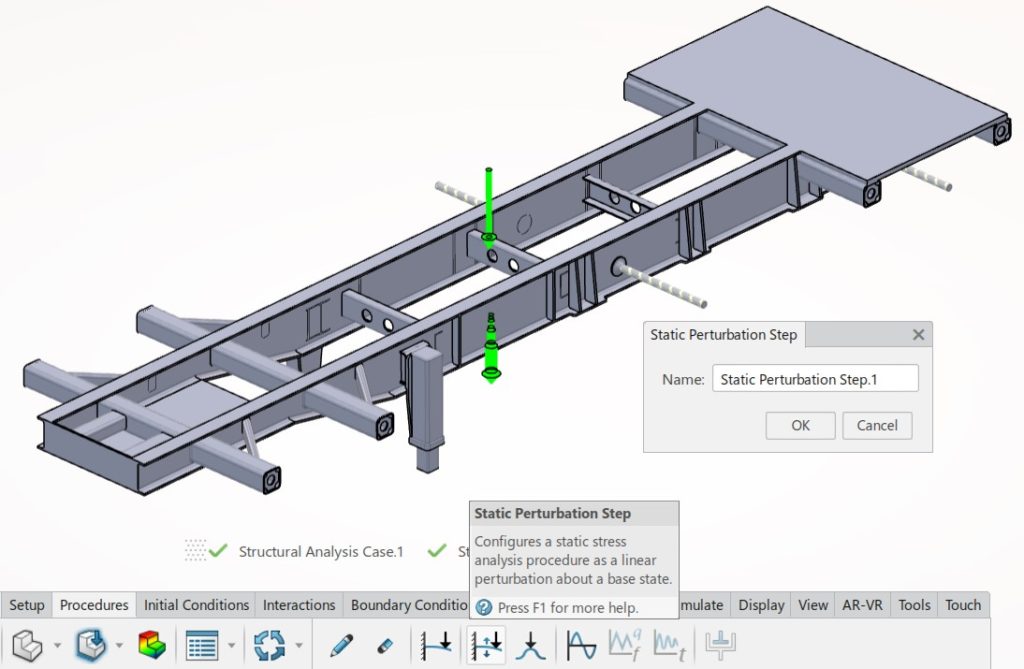This screenshot has width=1024, height=669.
Task: Close the Static Perturbation Step dialog
Action: pyautogui.click(x=919, y=335)
